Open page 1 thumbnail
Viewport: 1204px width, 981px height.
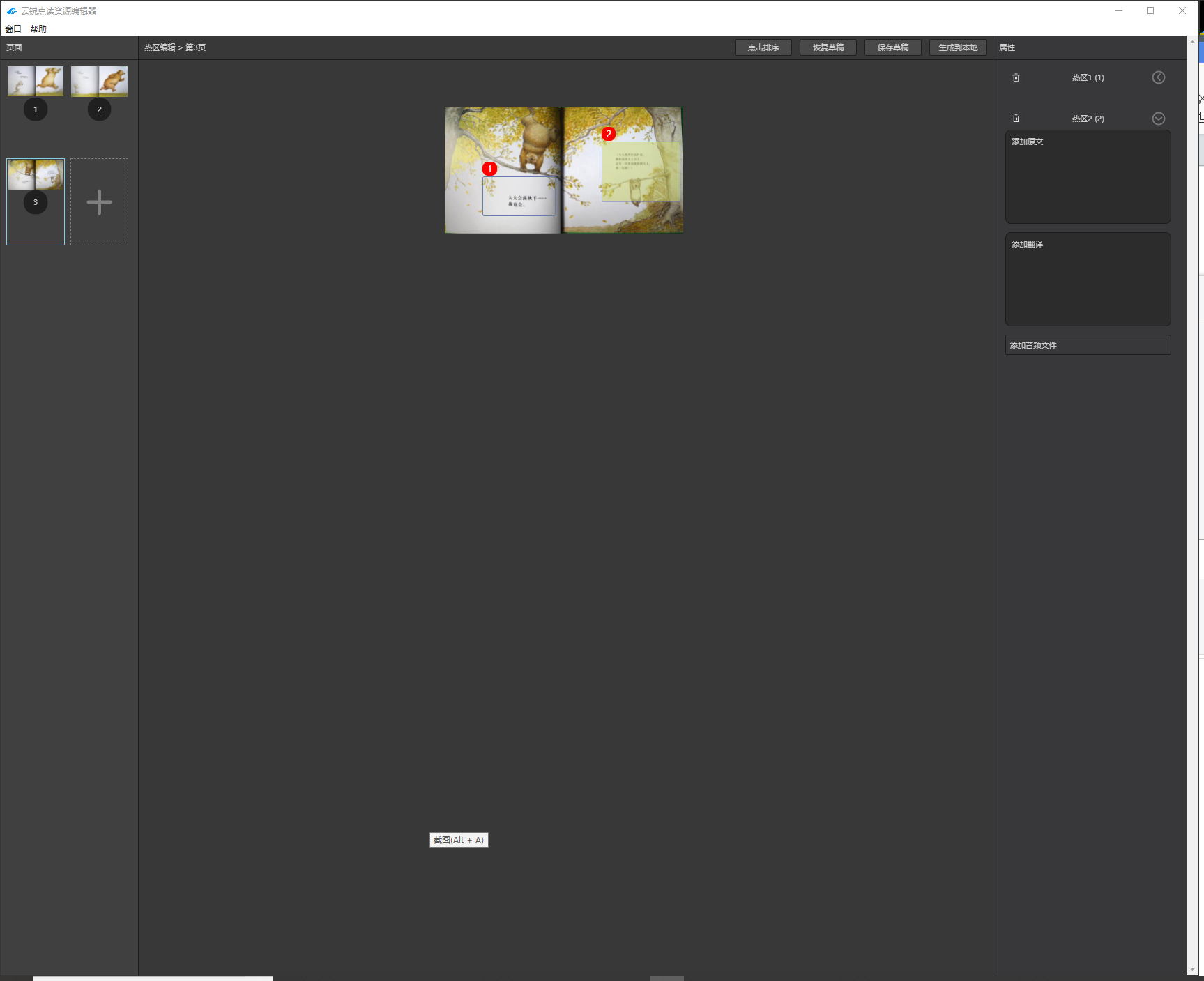[x=36, y=82]
